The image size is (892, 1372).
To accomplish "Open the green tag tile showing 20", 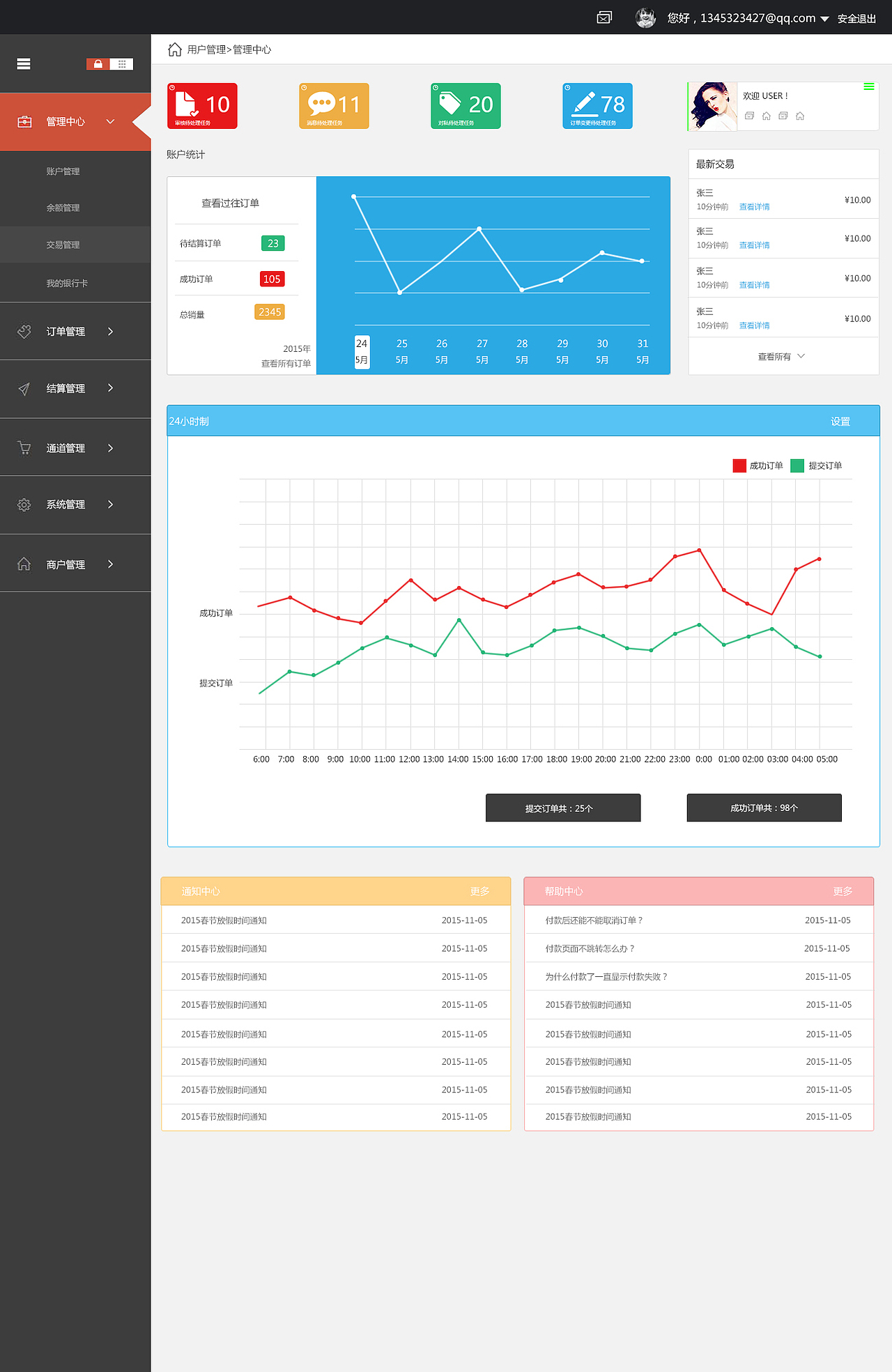I will click(466, 106).
